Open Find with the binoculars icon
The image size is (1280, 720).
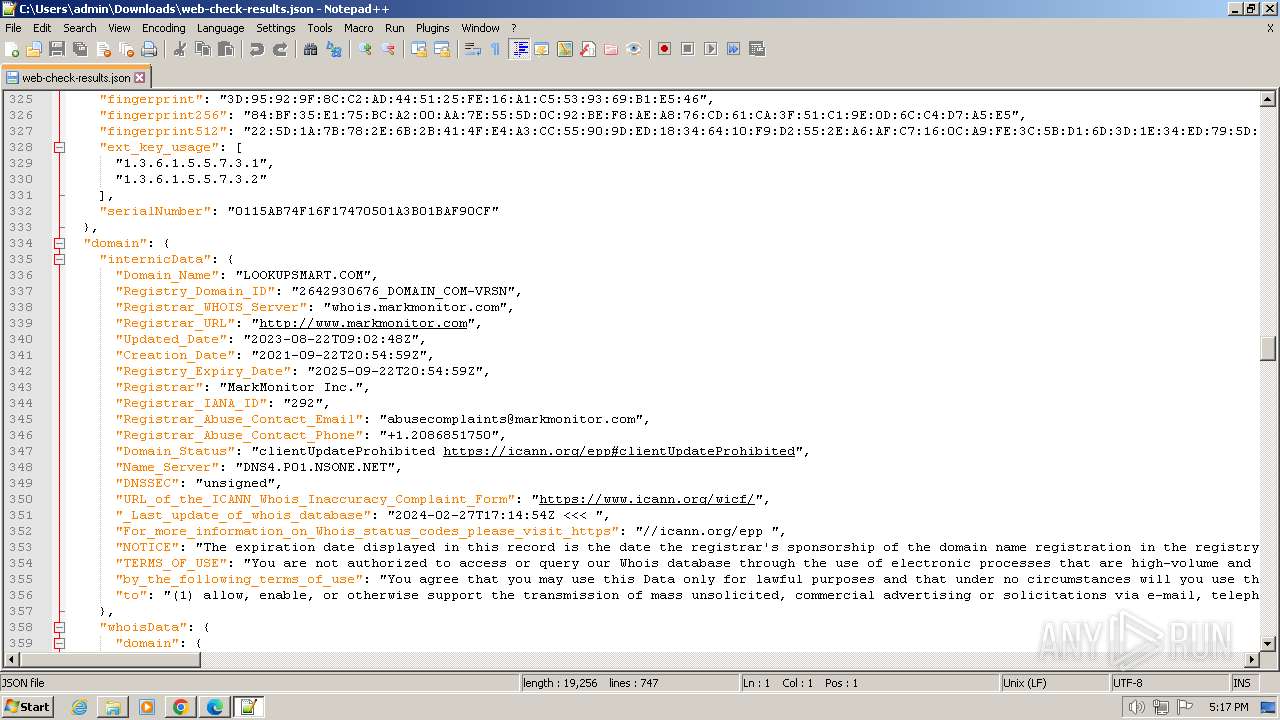click(311, 49)
